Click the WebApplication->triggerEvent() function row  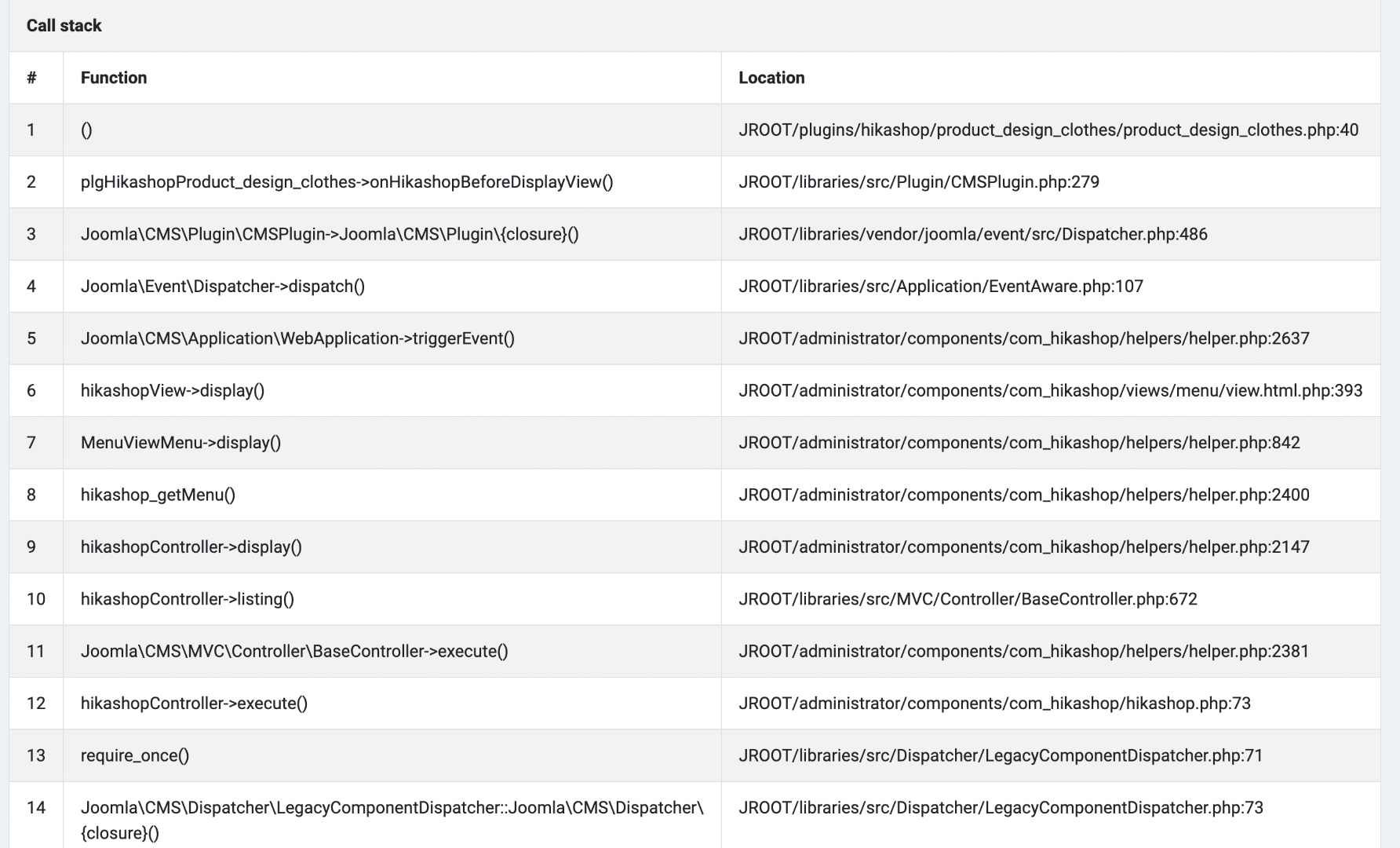(297, 338)
